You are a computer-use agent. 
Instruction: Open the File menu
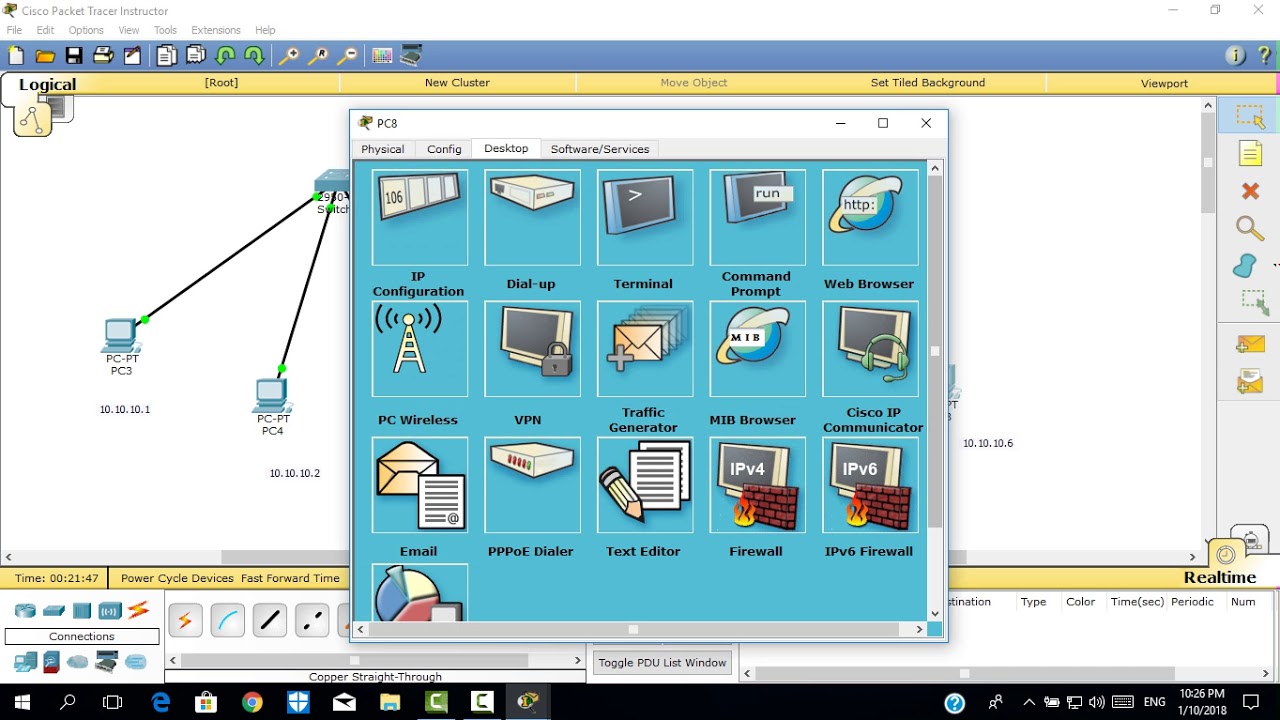[14, 30]
